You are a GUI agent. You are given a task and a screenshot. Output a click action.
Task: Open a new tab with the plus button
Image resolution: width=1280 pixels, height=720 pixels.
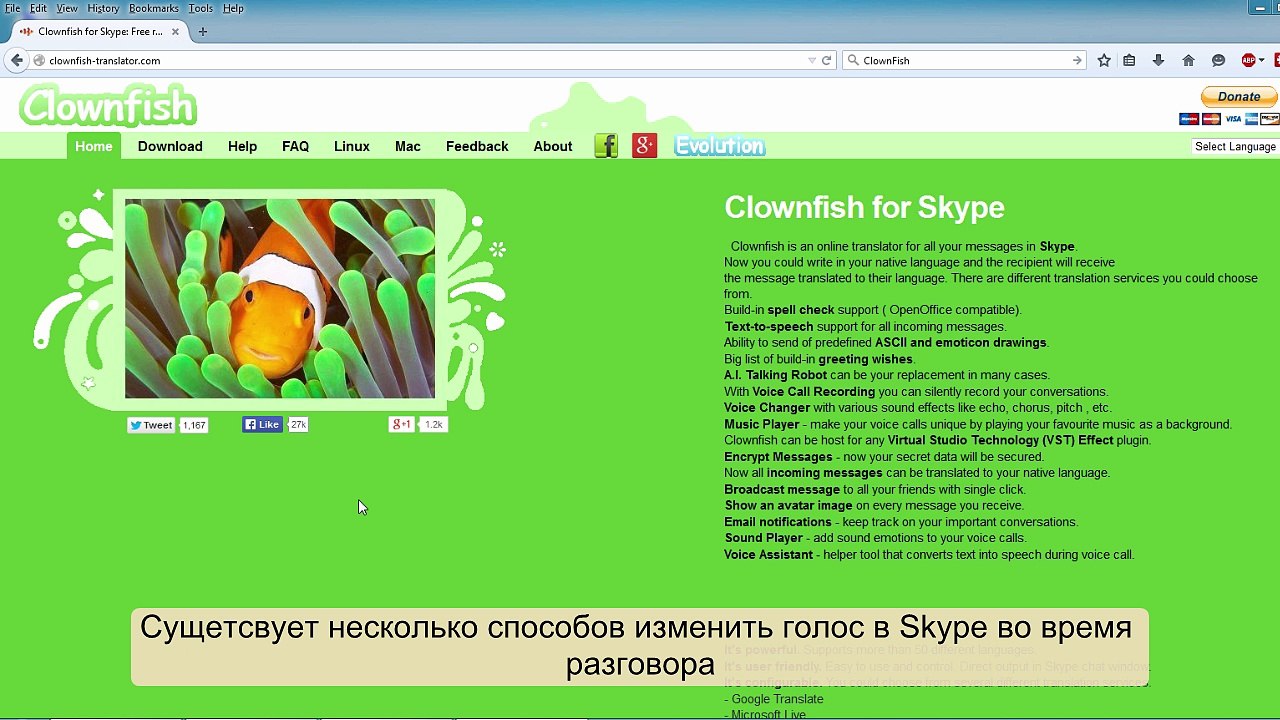[x=202, y=31]
